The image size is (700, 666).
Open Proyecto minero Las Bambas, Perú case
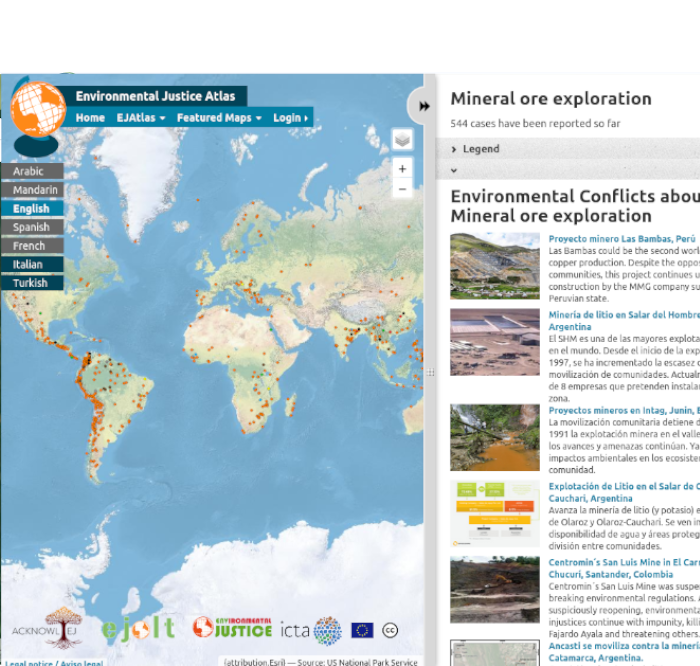click(x=622, y=239)
